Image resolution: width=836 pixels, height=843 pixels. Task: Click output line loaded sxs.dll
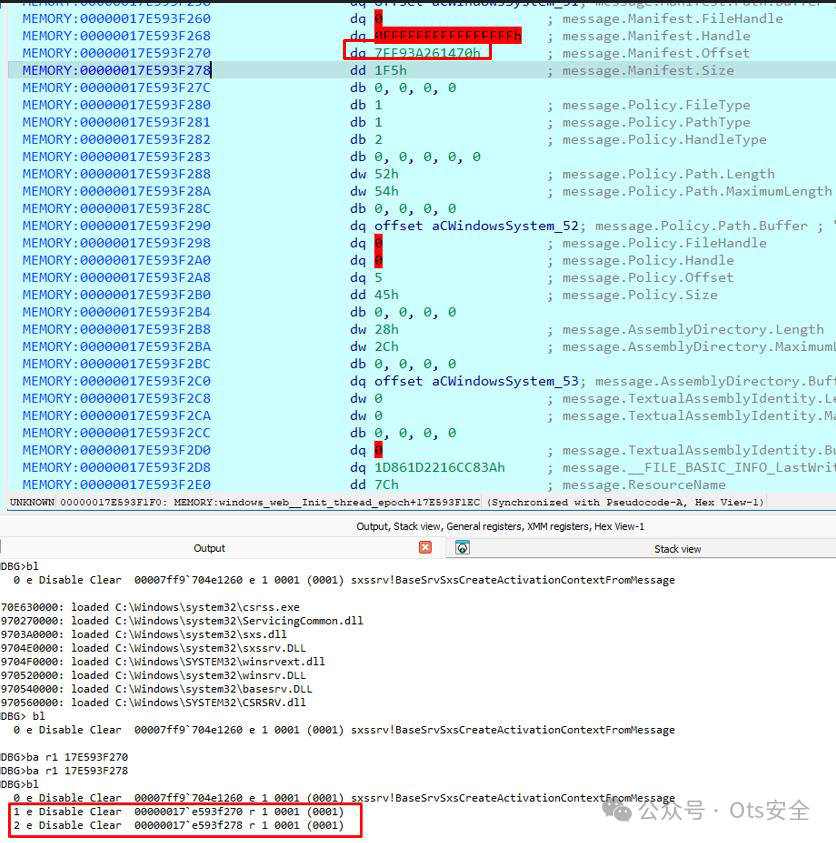(x=144, y=634)
